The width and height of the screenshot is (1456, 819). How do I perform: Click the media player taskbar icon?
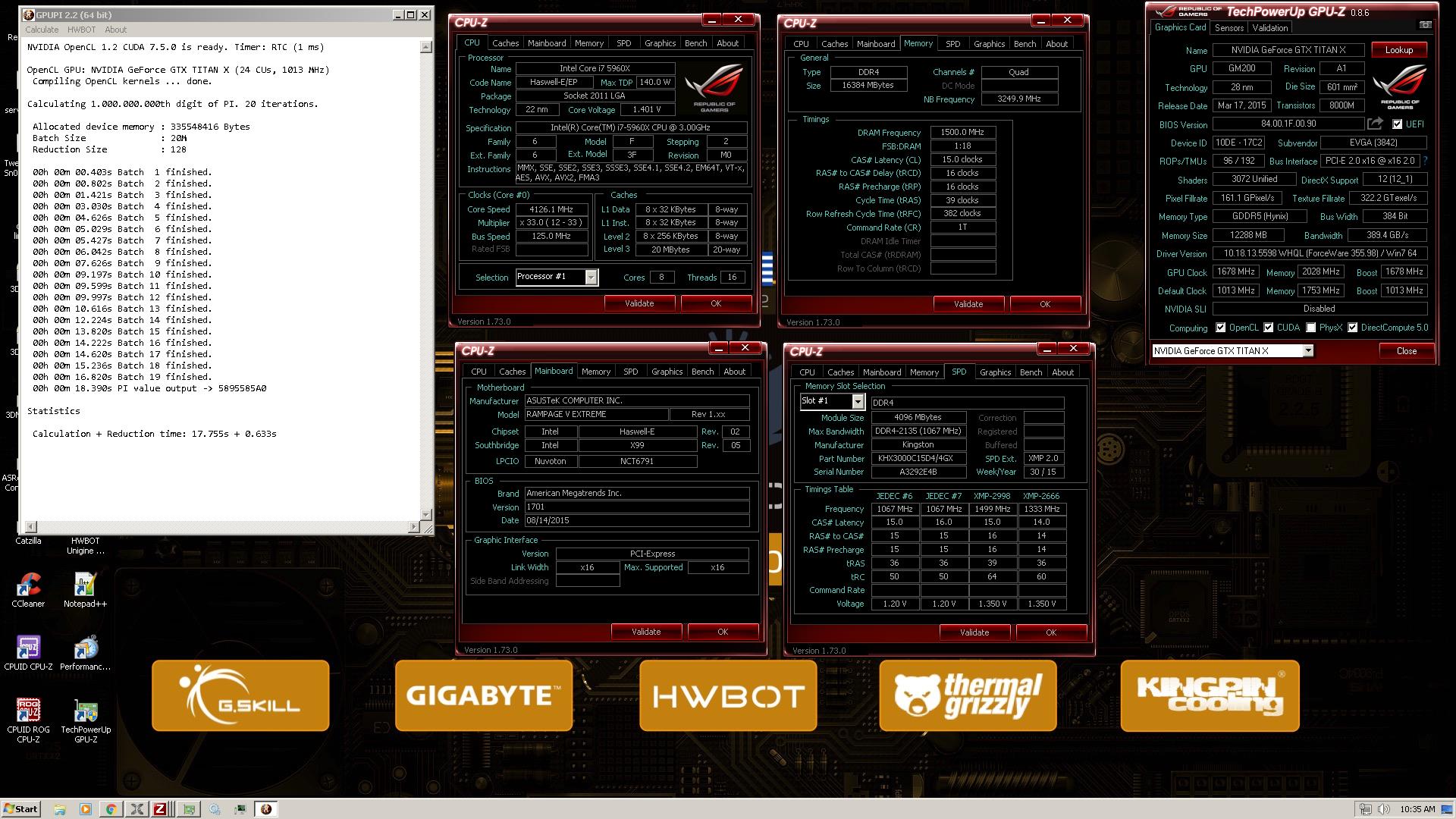pos(85,809)
